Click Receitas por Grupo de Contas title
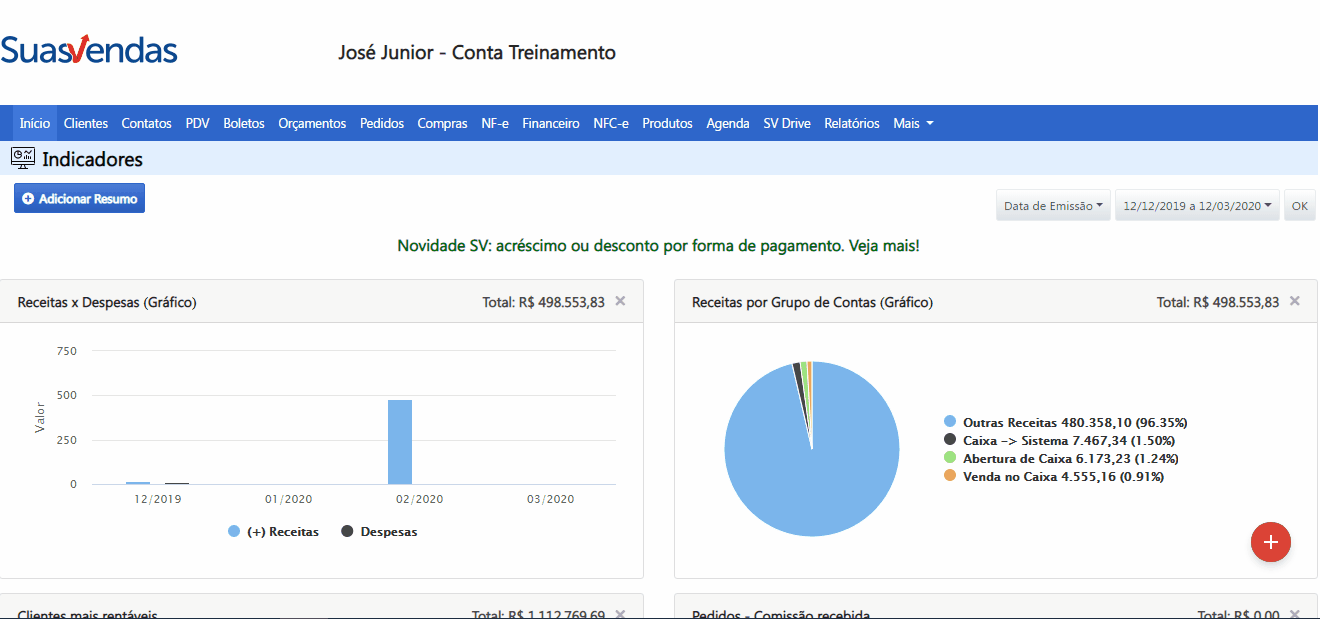The width and height of the screenshot is (1320, 619). [812, 302]
